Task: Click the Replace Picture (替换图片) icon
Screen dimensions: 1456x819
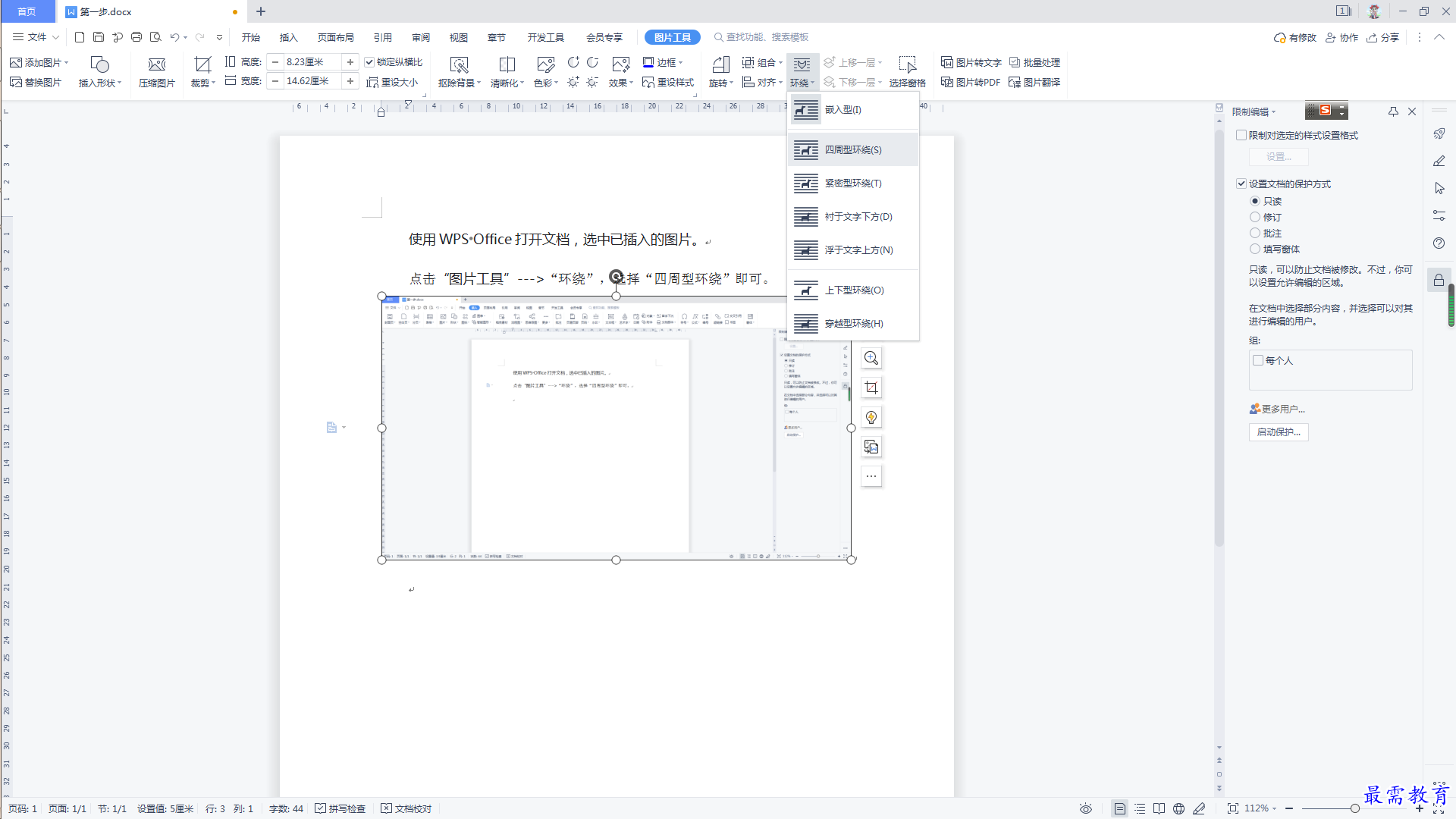Action: pos(16,82)
